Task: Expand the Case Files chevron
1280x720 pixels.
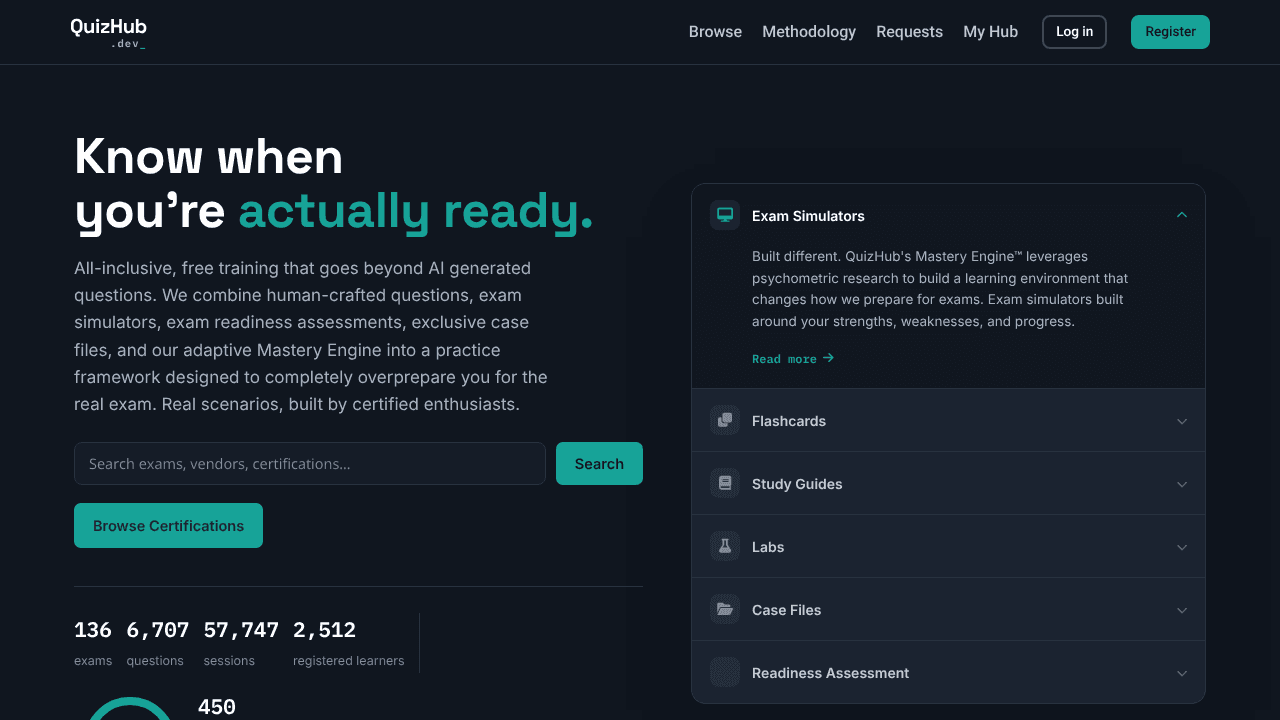Action: coord(1182,610)
